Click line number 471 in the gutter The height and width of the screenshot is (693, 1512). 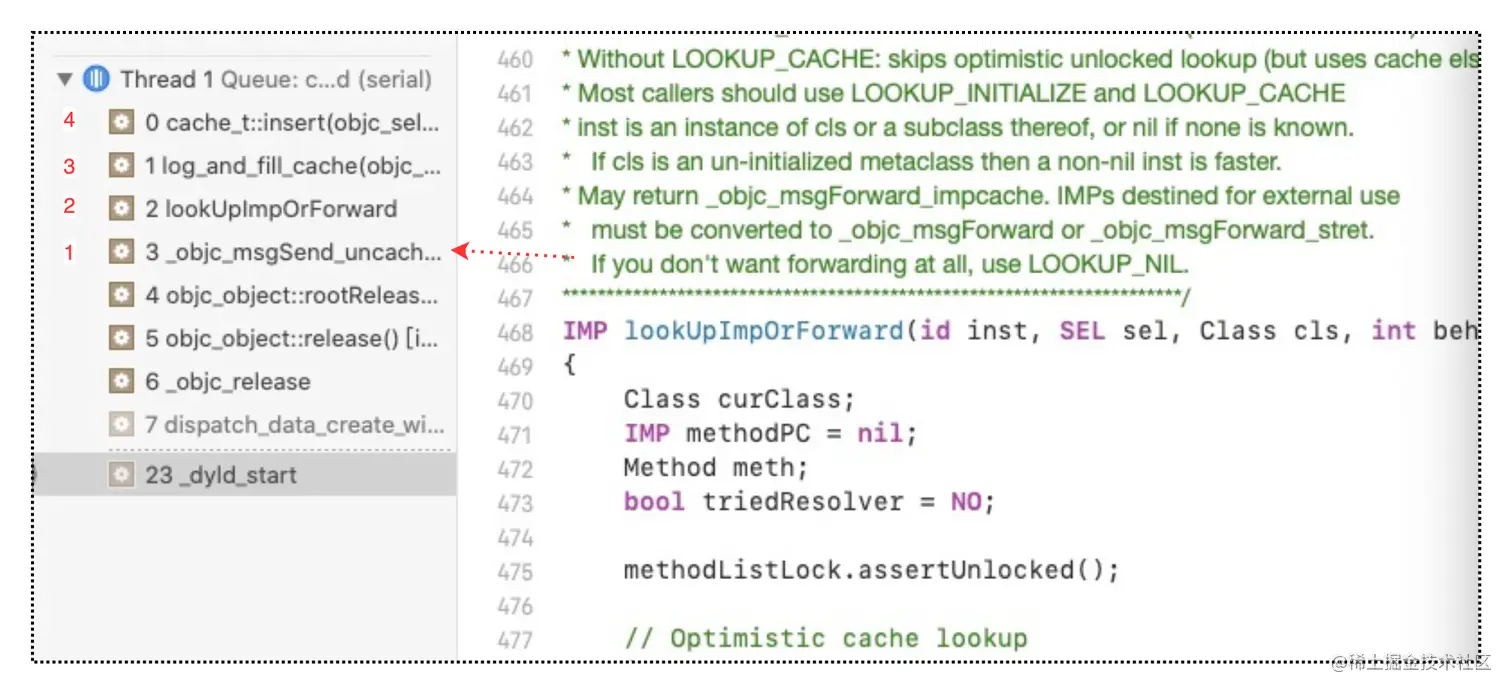515,434
